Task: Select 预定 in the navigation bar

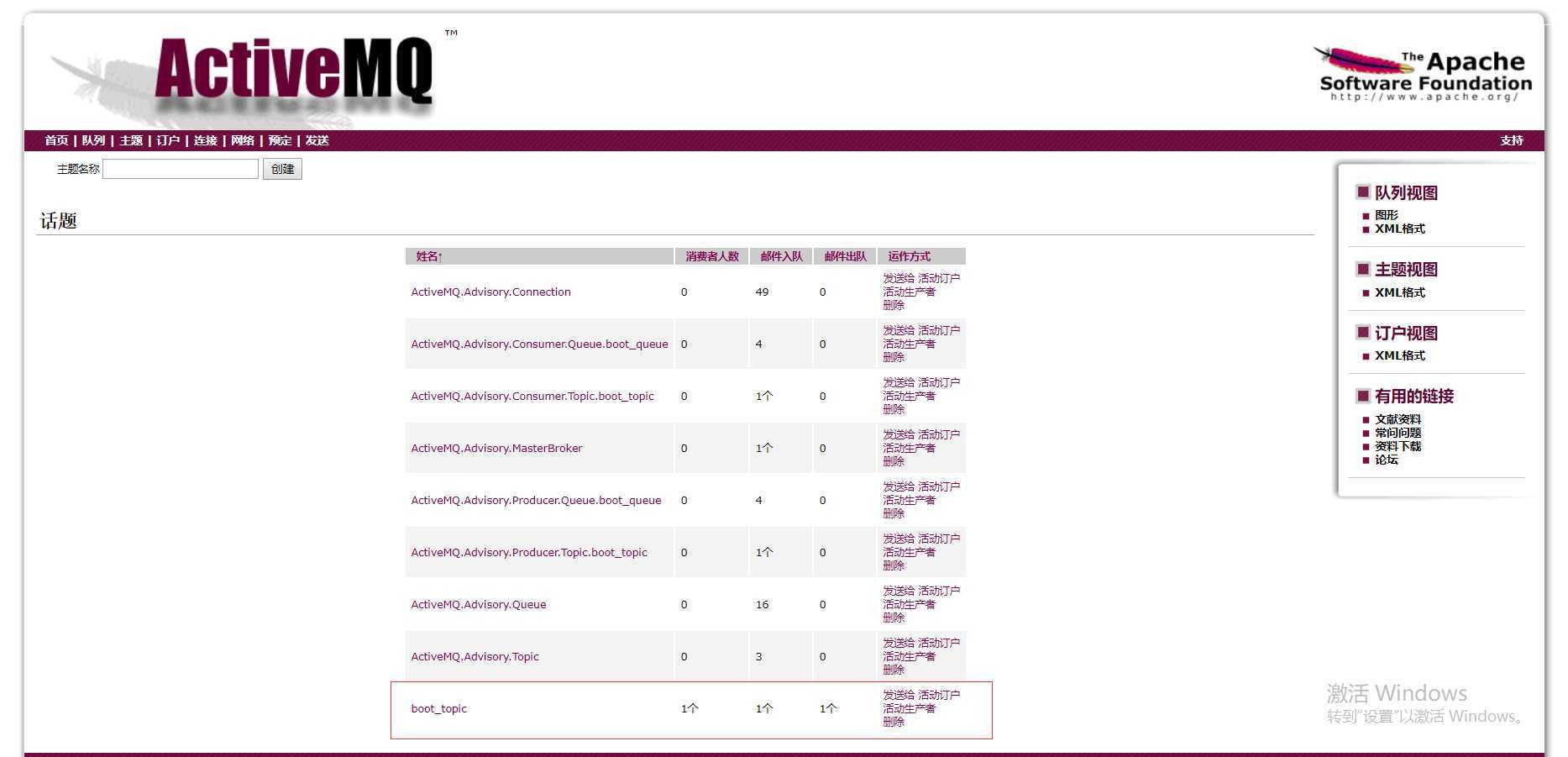Action: (x=280, y=140)
